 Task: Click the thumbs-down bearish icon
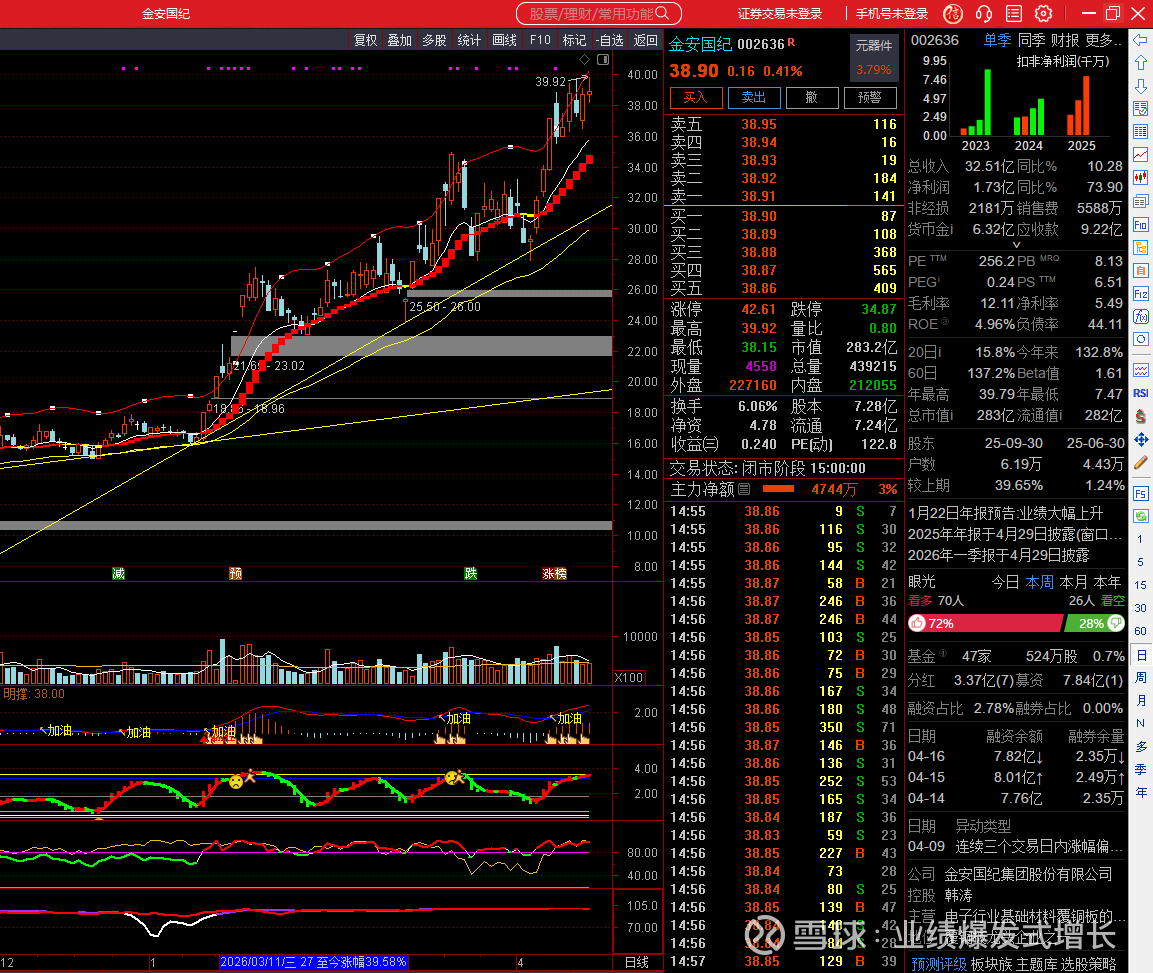(1115, 623)
